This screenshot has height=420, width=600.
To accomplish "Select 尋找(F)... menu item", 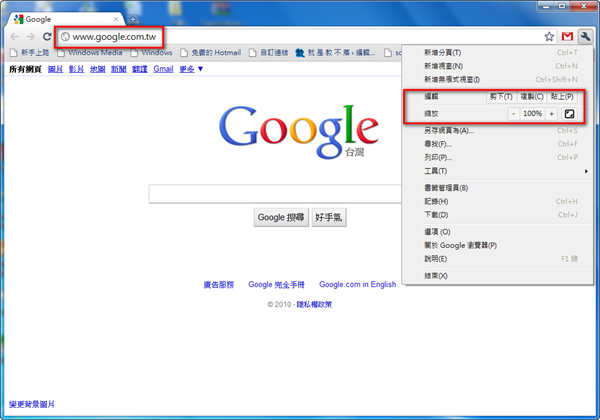I will coord(498,144).
